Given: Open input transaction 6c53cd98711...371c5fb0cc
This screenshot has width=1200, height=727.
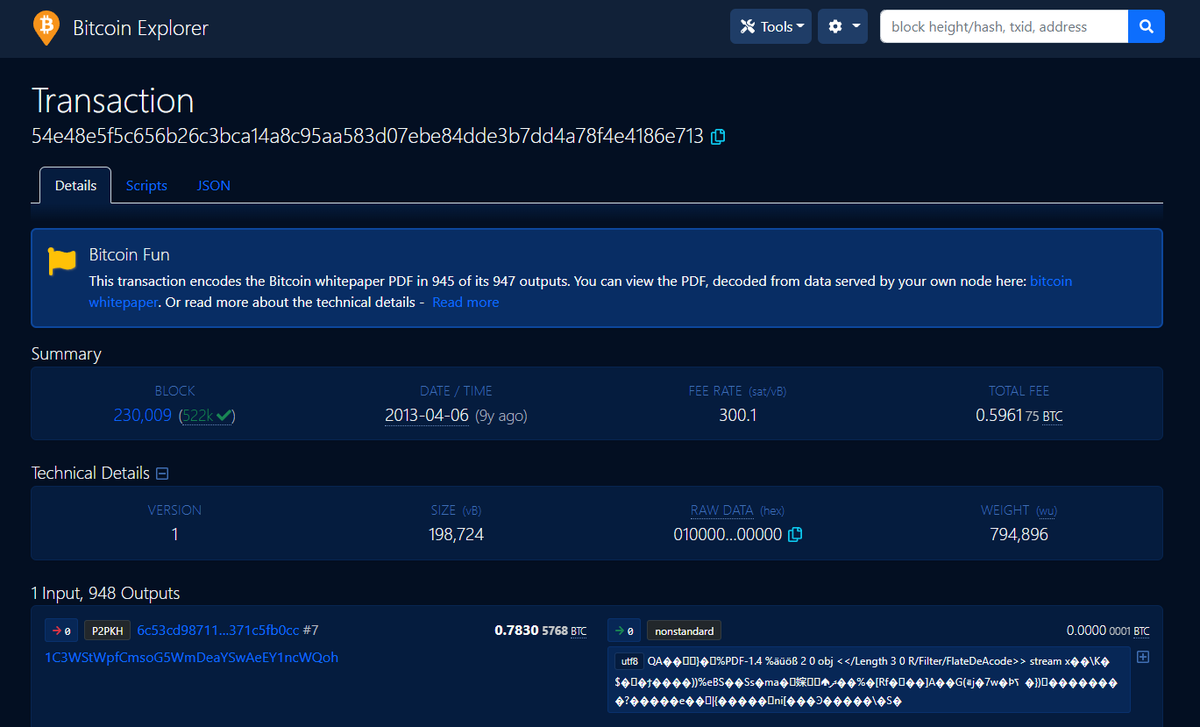Looking at the screenshot, I should 217,630.
